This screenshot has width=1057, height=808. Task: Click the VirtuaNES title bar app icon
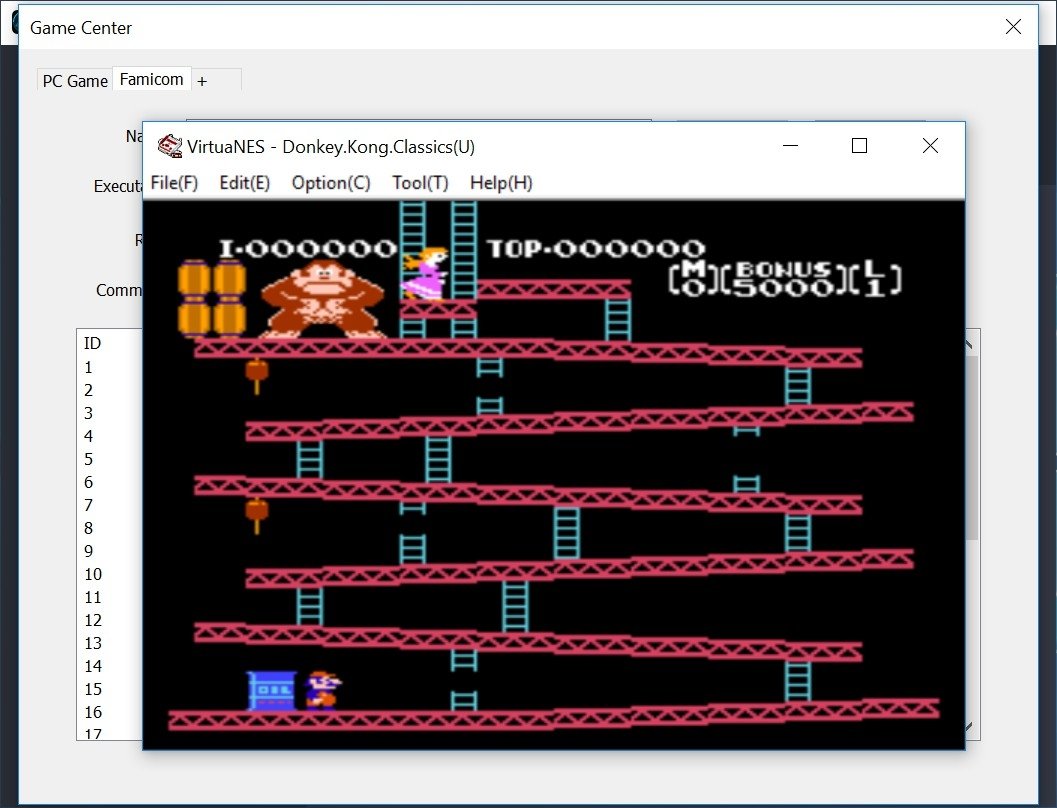[x=169, y=146]
